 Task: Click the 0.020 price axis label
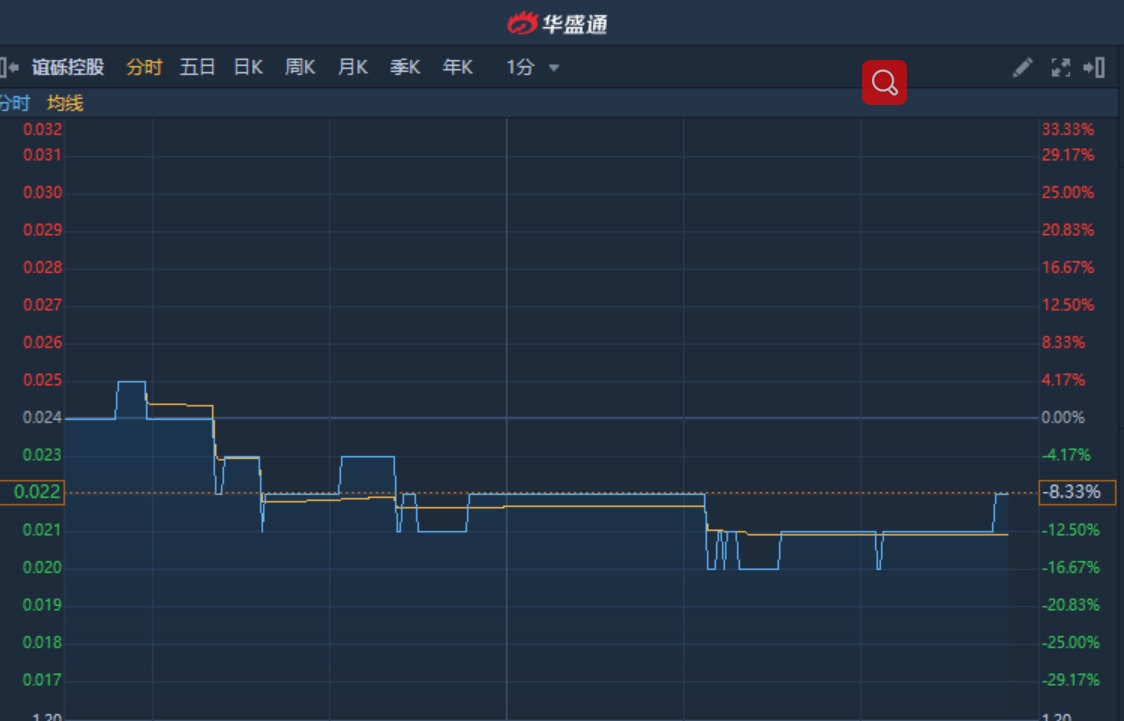tap(42, 568)
